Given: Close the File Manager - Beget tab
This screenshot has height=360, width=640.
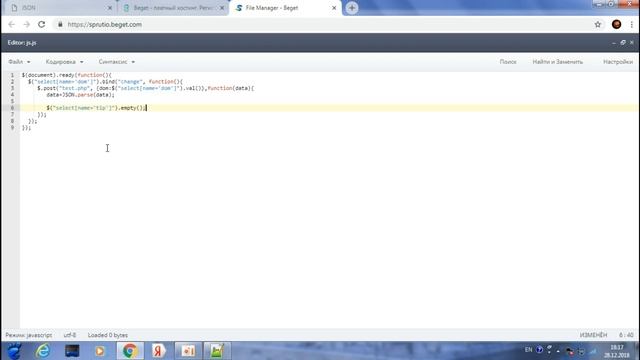Looking at the screenshot, I should point(334,8).
